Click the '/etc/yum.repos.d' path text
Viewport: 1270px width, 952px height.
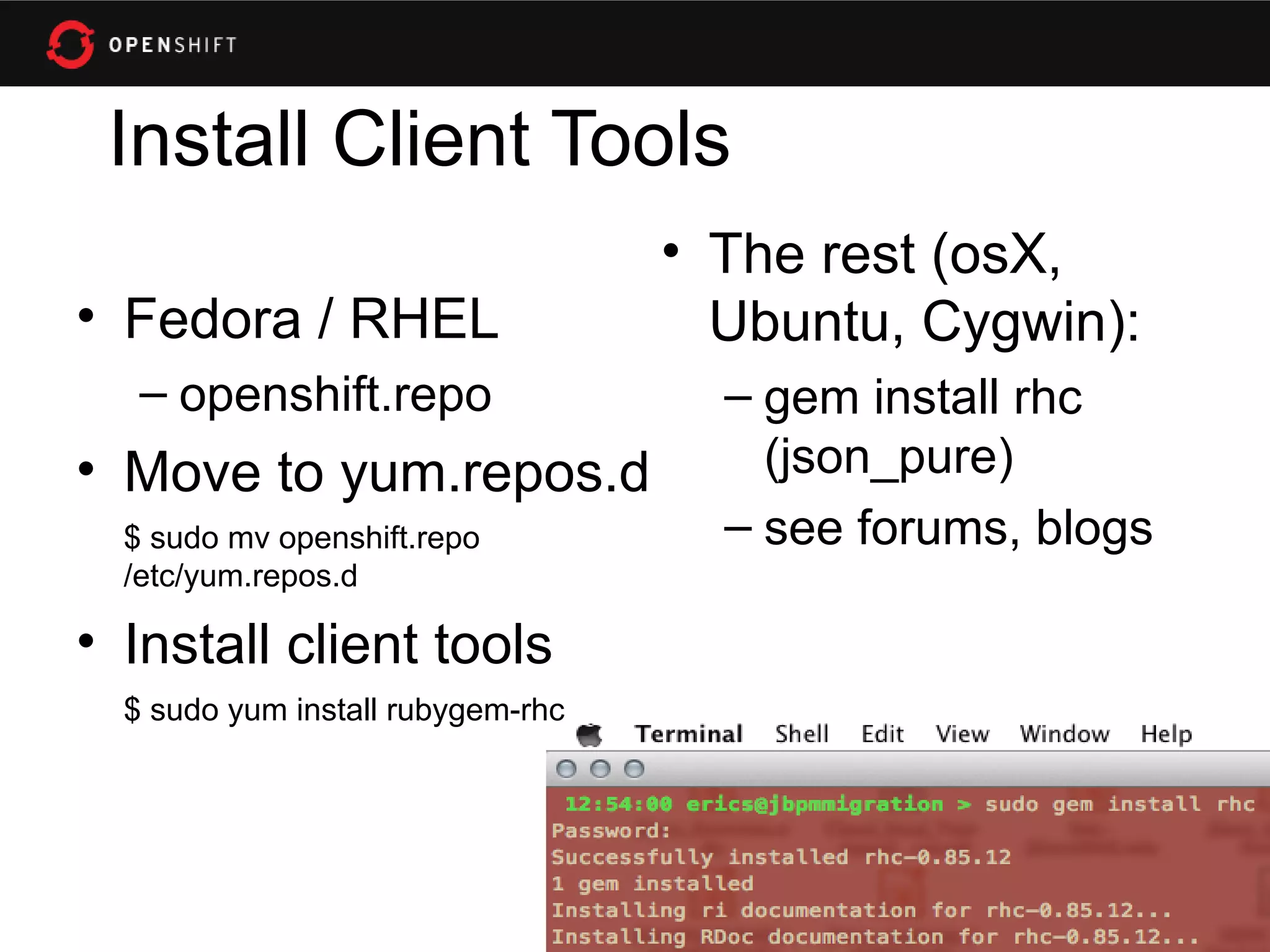pyautogui.click(x=241, y=576)
